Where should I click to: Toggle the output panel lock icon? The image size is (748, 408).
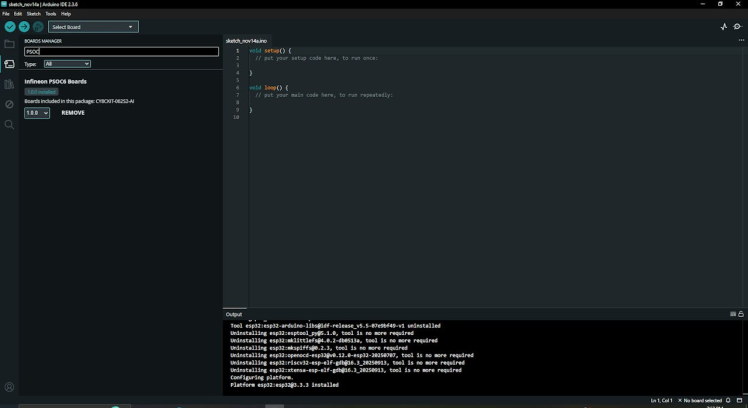(x=741, y=314)
